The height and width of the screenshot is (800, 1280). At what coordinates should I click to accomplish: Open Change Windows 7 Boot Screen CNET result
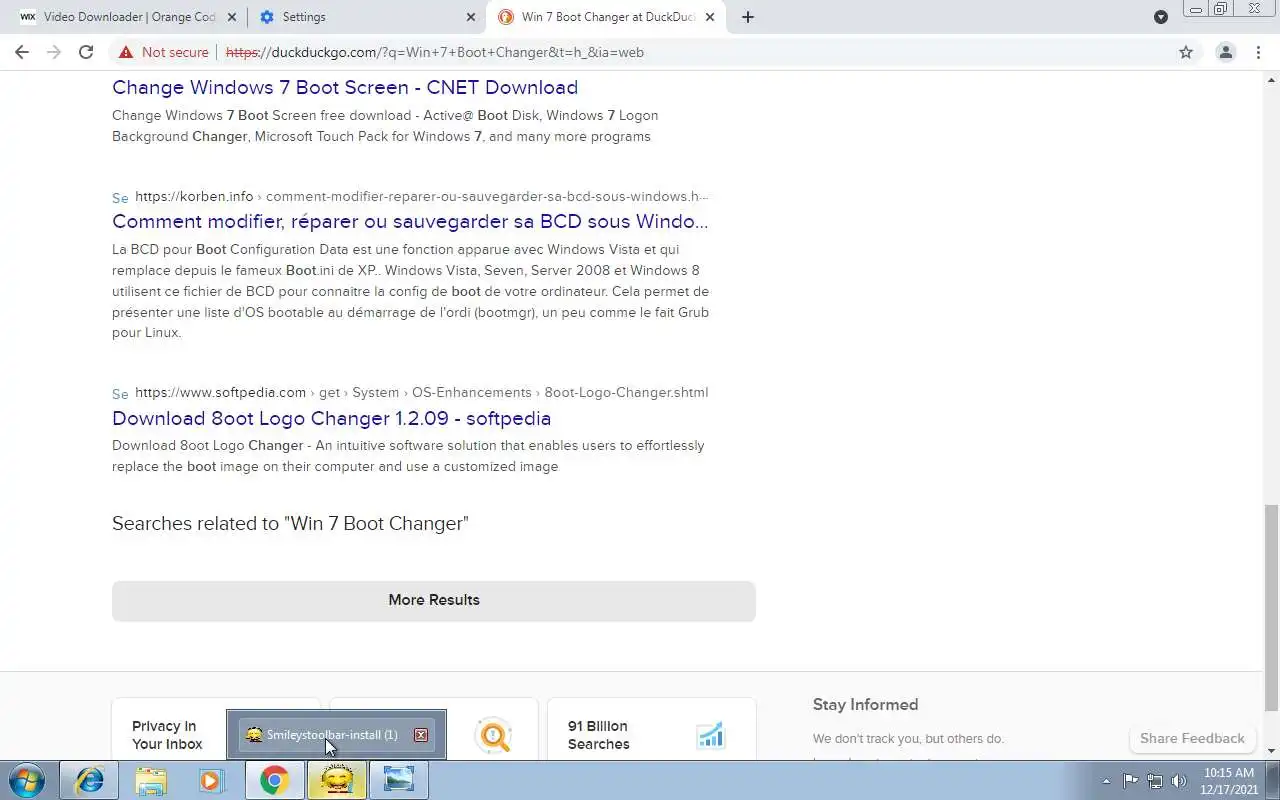pyautogui.click(x=345, y=87)
